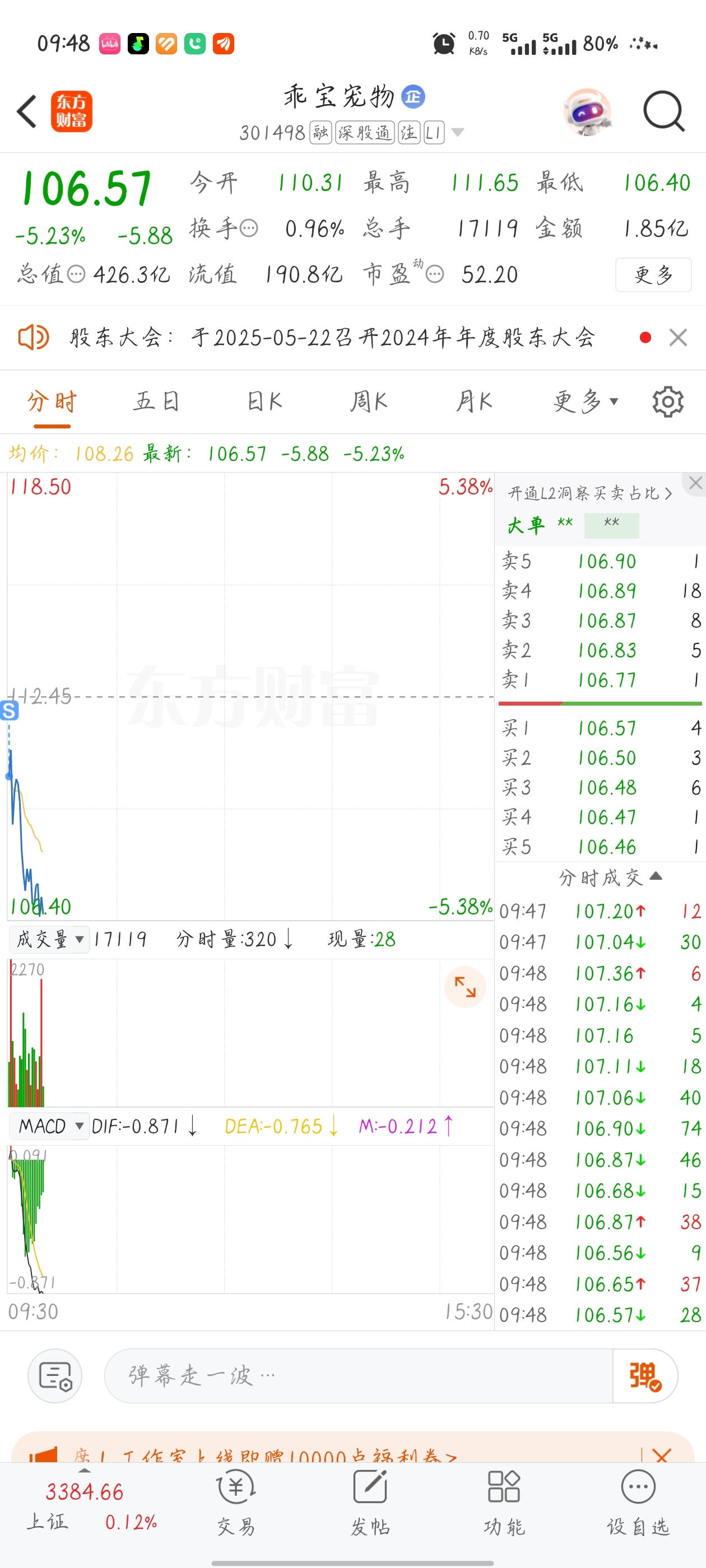Focus the 弹幕走一波 input field
Viewport: 706px width, 1568px height.
[358, 1376]
